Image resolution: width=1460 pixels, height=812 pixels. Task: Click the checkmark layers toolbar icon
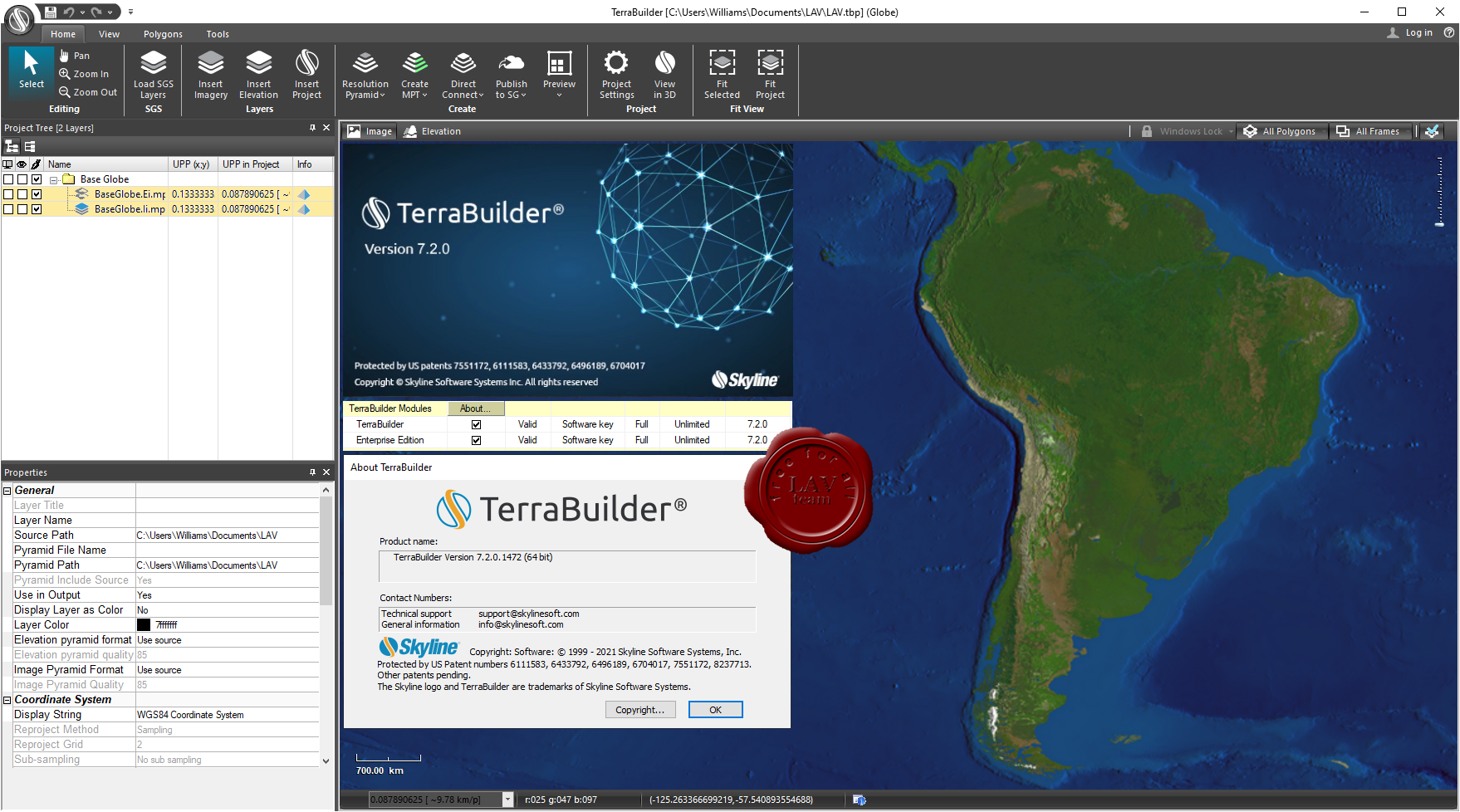[x=1432, y=131]
